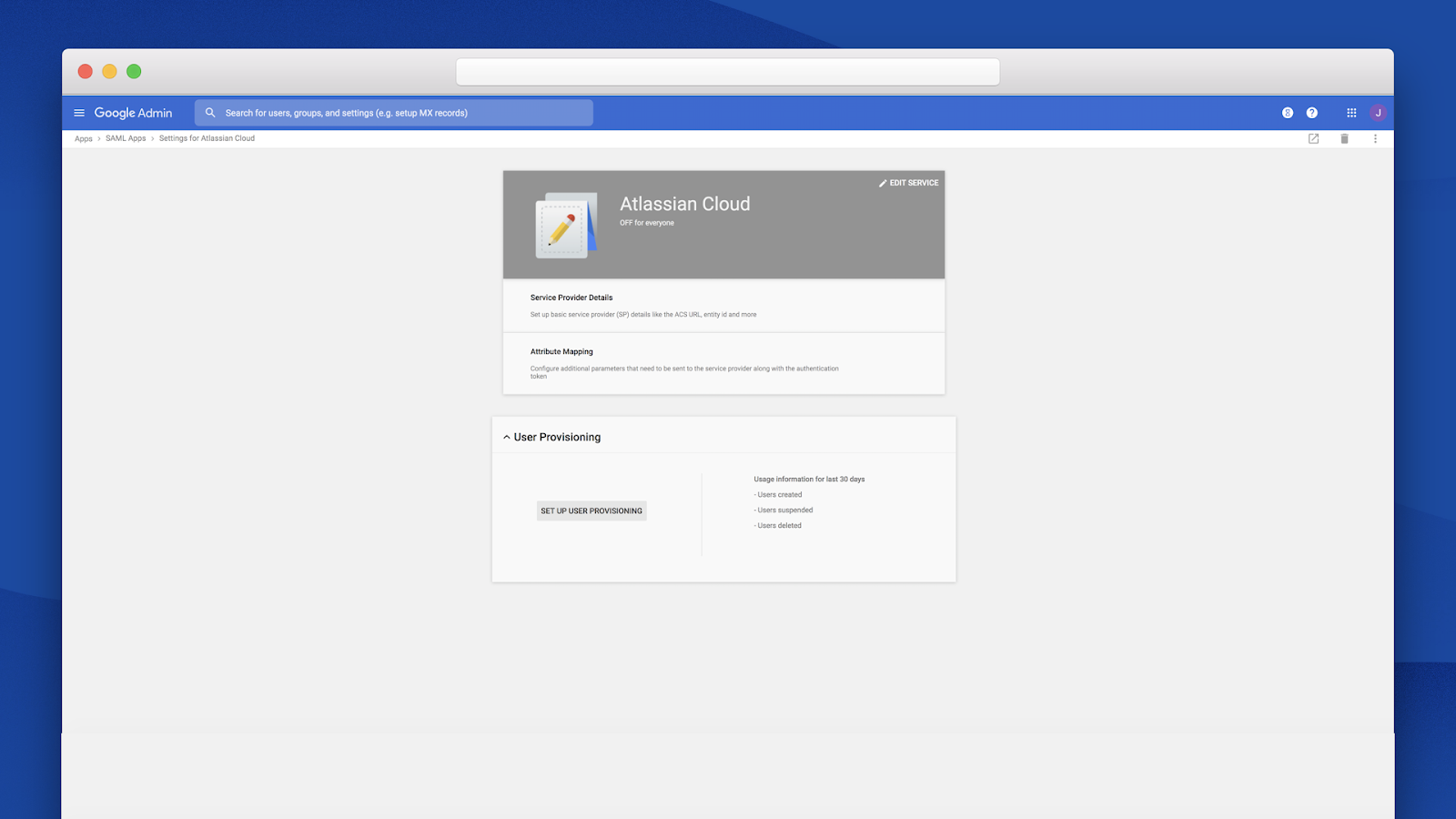This screenshot has height=819, width=1456.
Task: Click the 'Users created' entry
Action: pos(778,495)
